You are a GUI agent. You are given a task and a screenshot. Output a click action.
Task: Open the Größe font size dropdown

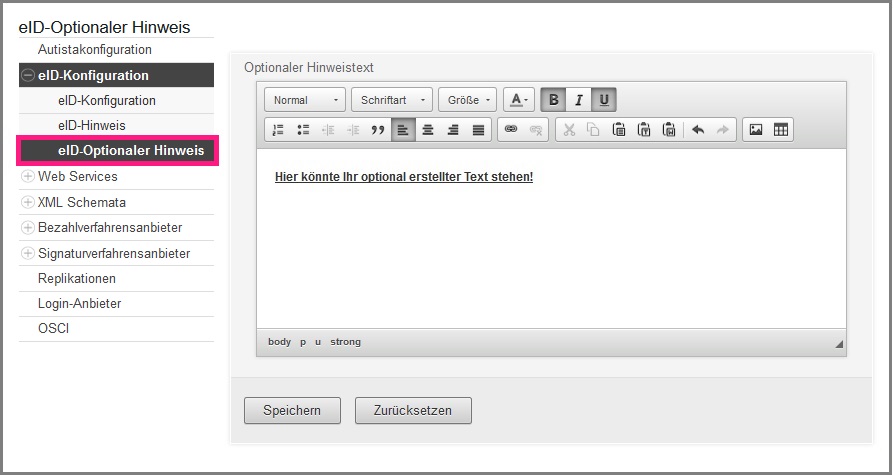(467, 100)
